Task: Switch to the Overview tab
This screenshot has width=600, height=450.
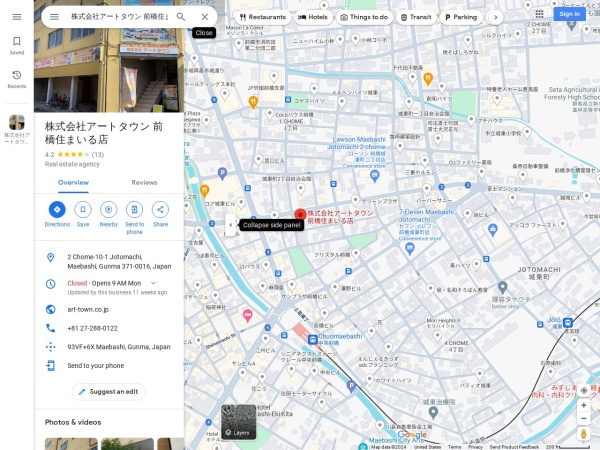Action: point(73,183)
